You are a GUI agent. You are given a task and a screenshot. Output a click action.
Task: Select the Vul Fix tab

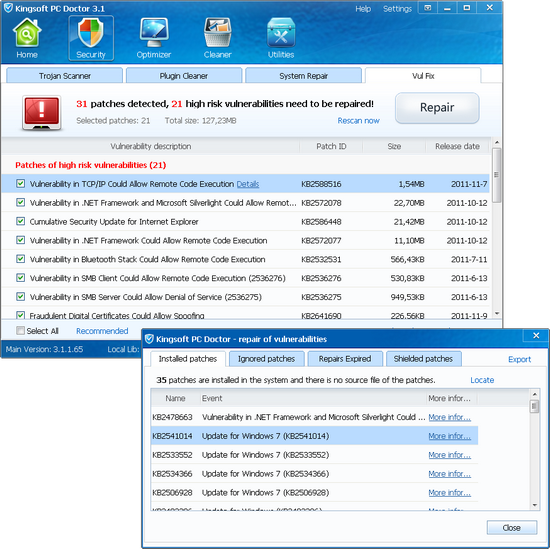(423, 75)
